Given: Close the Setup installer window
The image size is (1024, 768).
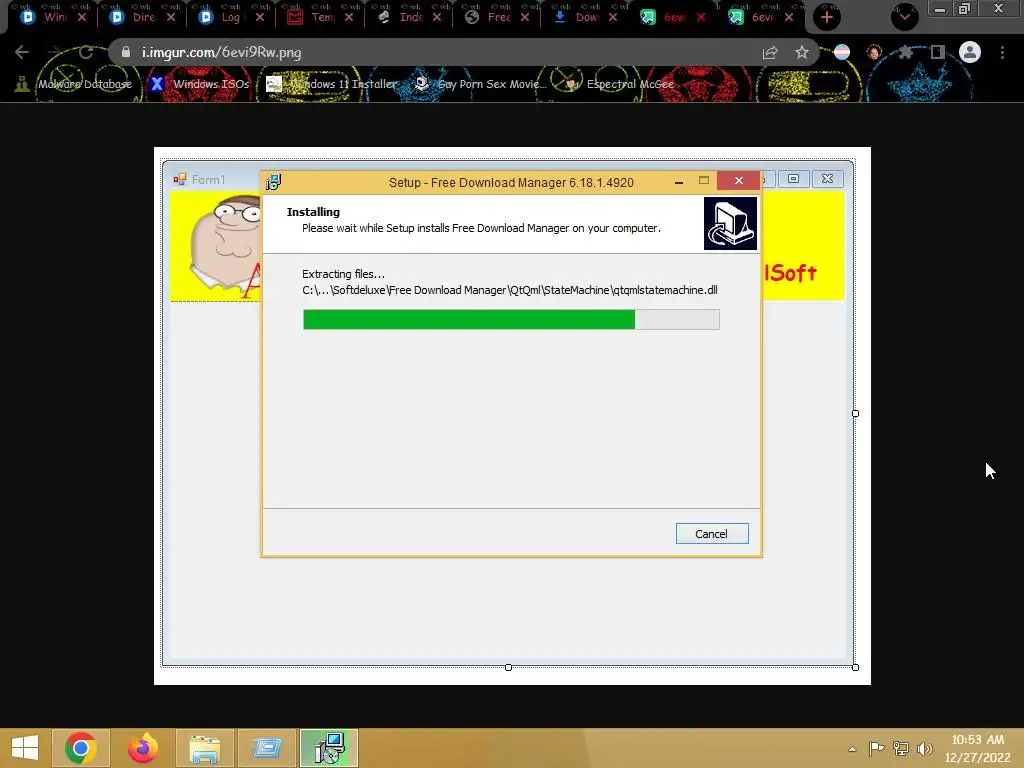Looking at the screenshot, I should (x=739, y=180).
